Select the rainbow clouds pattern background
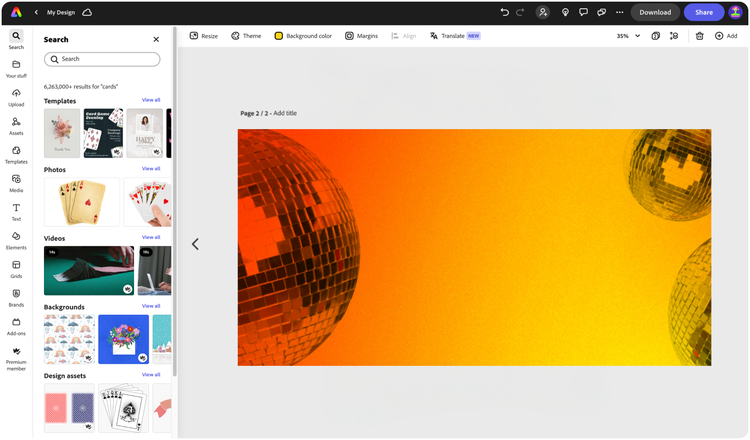 [x=69, y=339]
